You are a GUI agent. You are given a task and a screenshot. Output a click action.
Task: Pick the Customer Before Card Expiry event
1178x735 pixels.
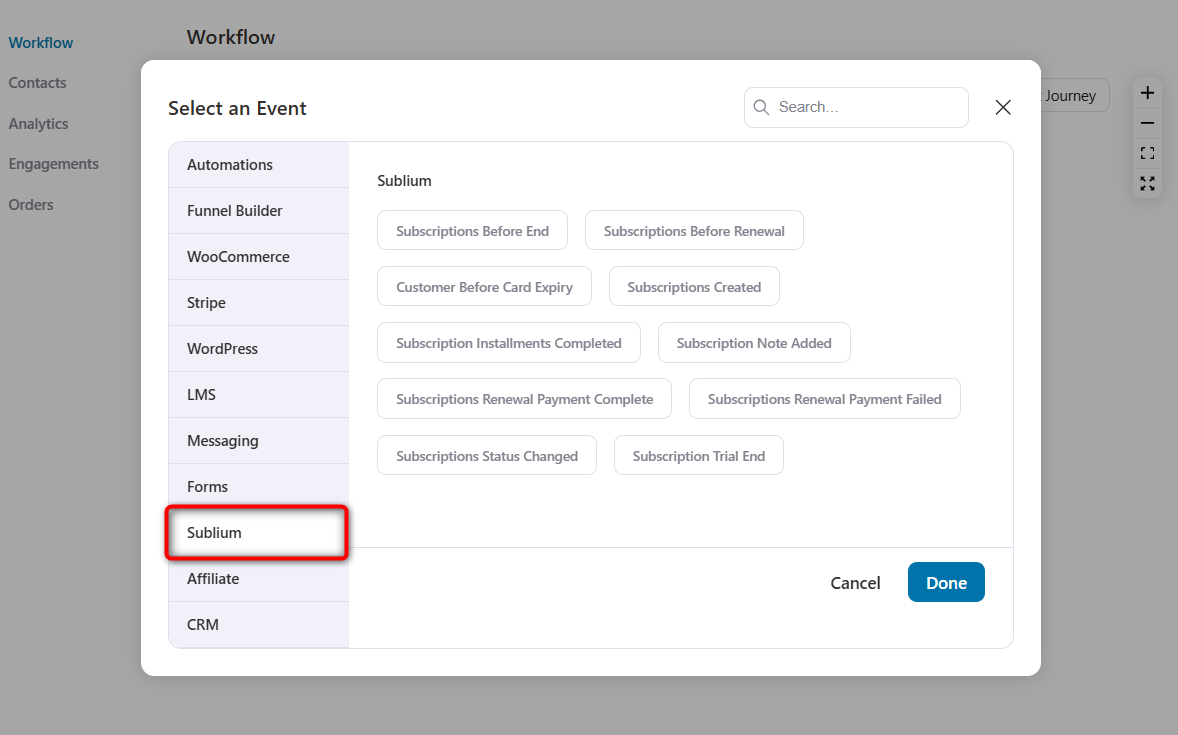pos(484,286)
